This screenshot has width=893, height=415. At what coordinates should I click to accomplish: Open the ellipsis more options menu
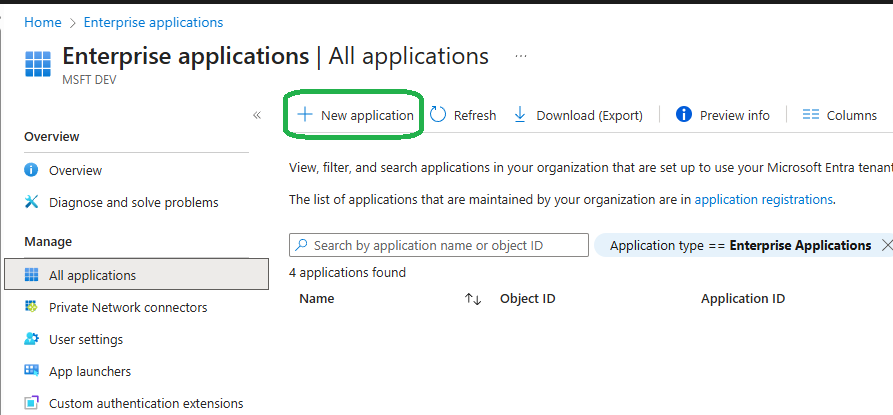point(520,56)
